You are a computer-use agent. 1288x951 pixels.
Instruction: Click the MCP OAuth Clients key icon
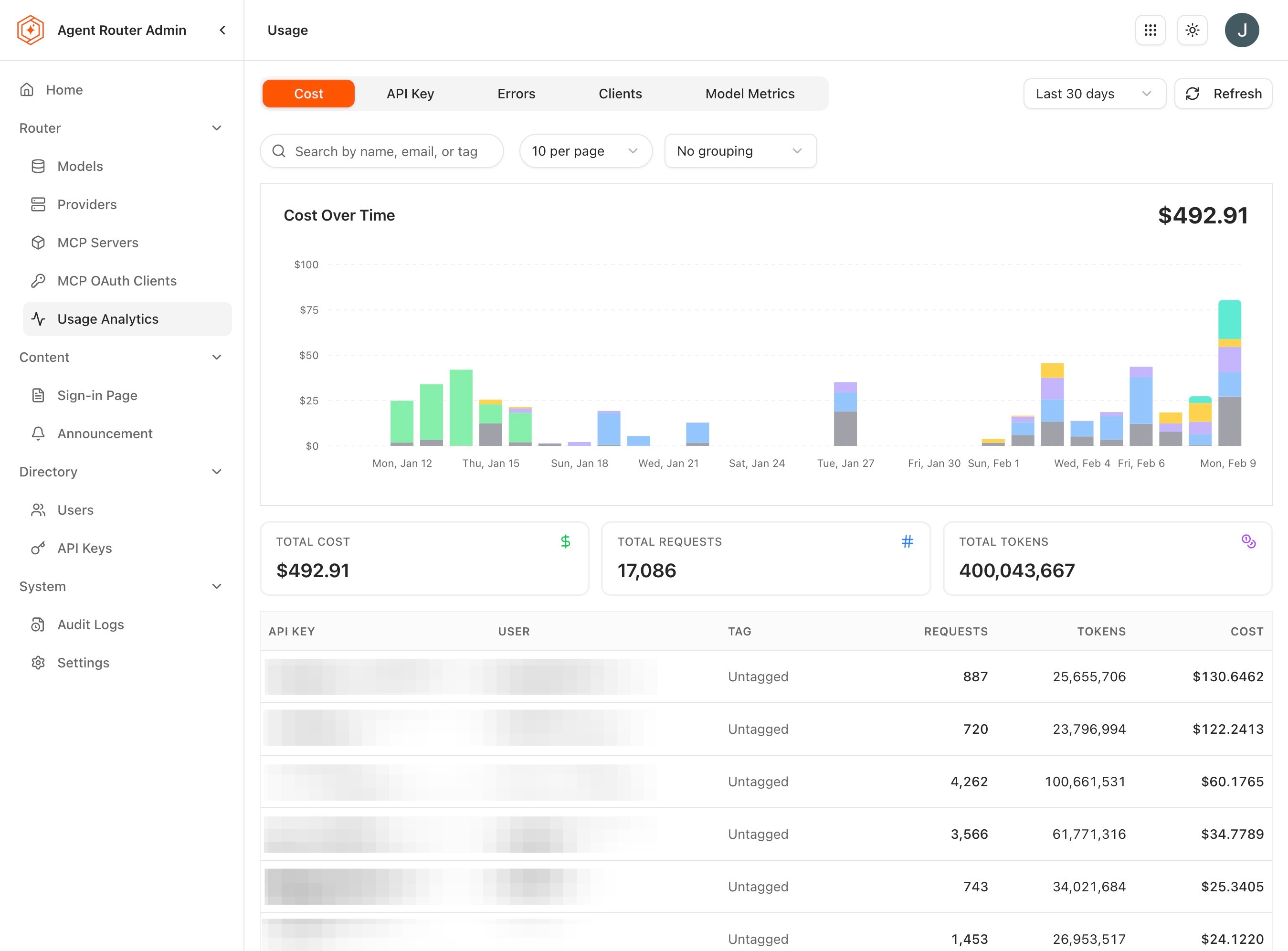click(x=38, y=281)
